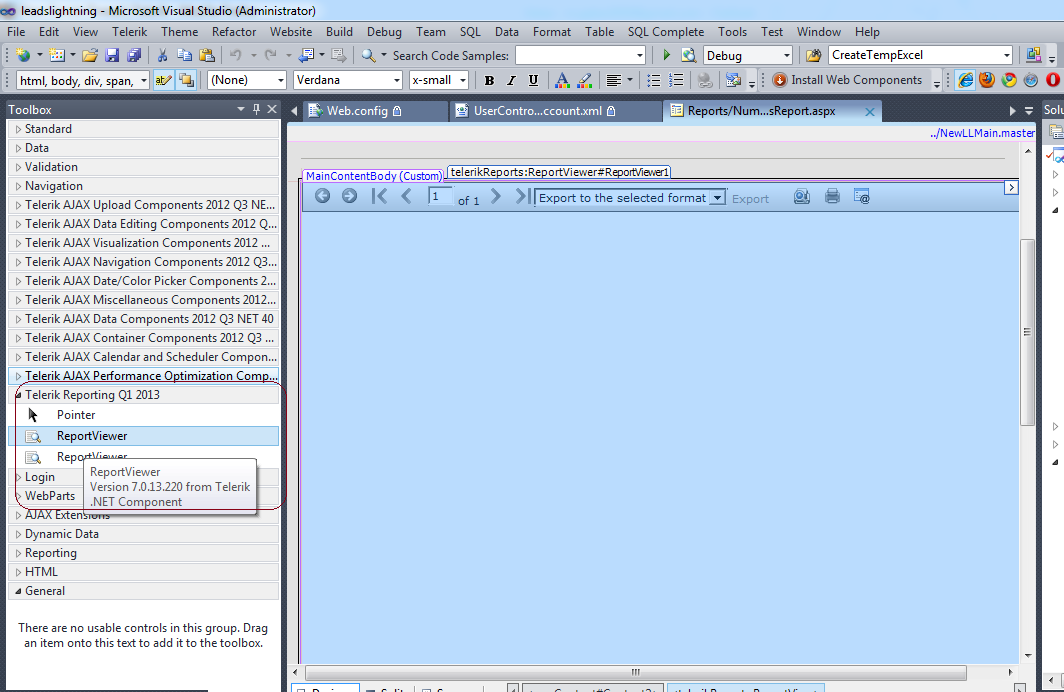1064x692 pixels.
Task: Click the Background Color highlighter icon
Action: coord(584,81)
